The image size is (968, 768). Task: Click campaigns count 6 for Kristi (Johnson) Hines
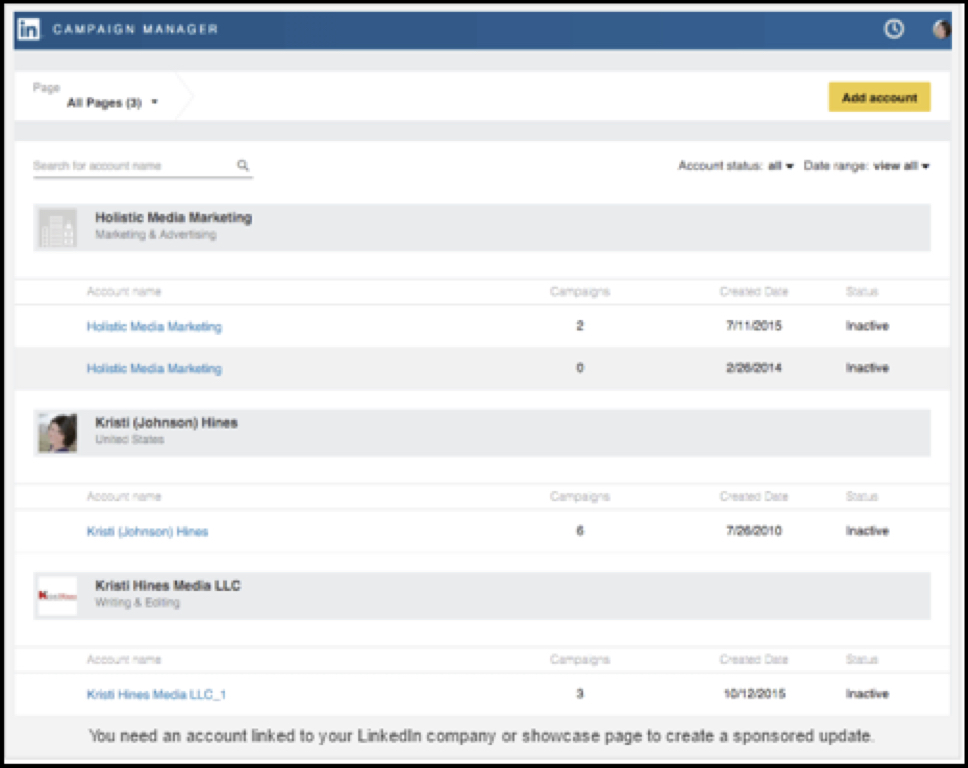tap(580, 530)
